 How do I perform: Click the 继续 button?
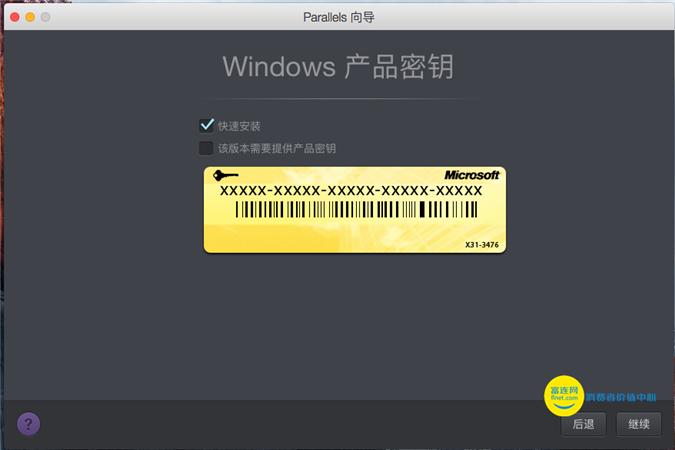pyautogui.click(x=639, y=424)
